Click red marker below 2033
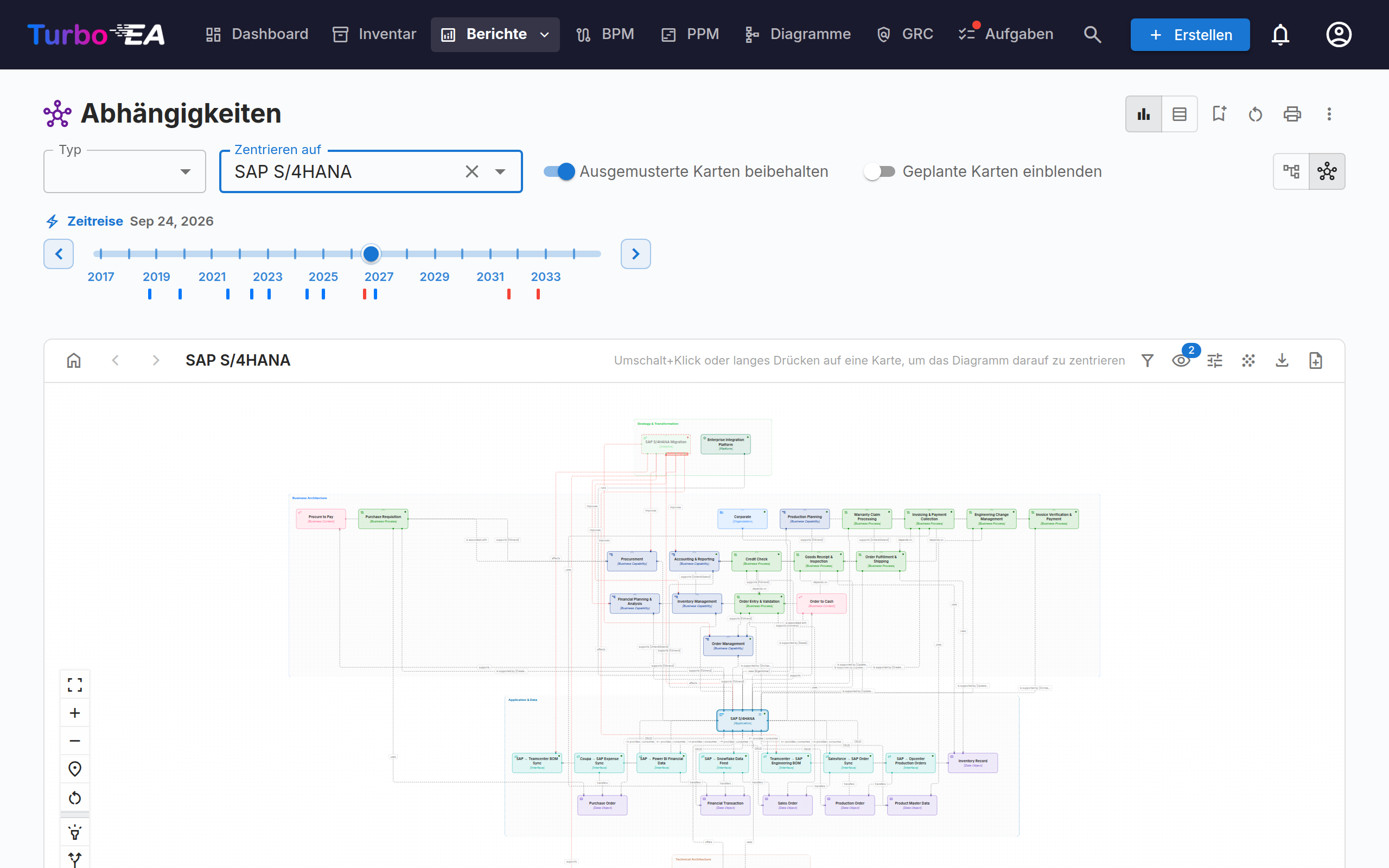1389x868 pixels. (x=538, y=294)
